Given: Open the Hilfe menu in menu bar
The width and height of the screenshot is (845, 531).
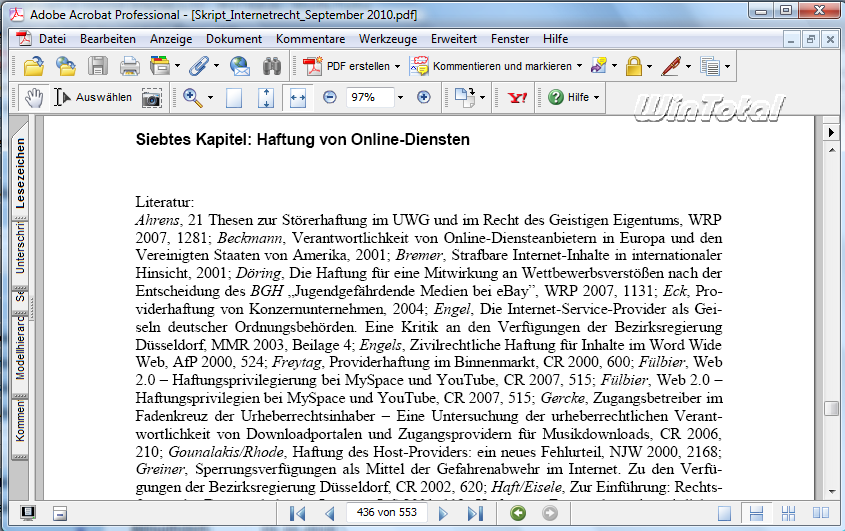Looking at the screenshot, I should pos(556,39).
